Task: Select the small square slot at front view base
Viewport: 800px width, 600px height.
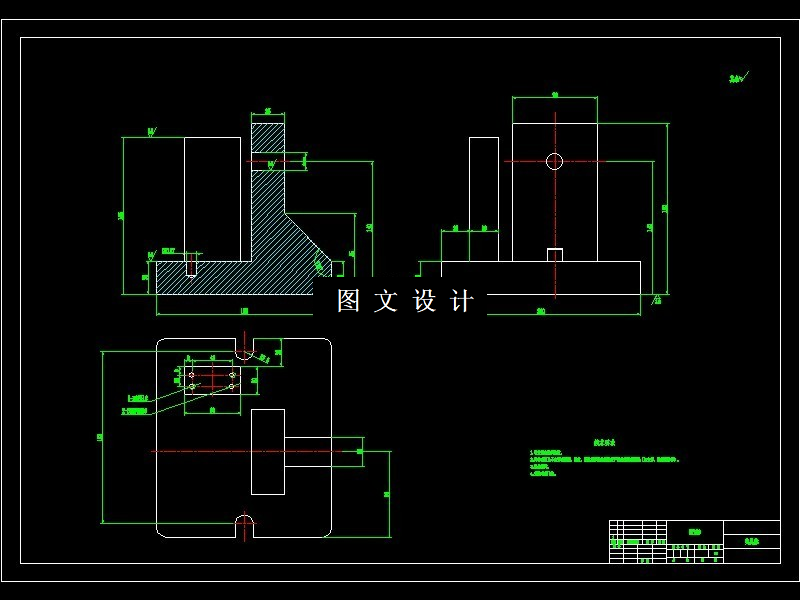Action: pos(555,255)
